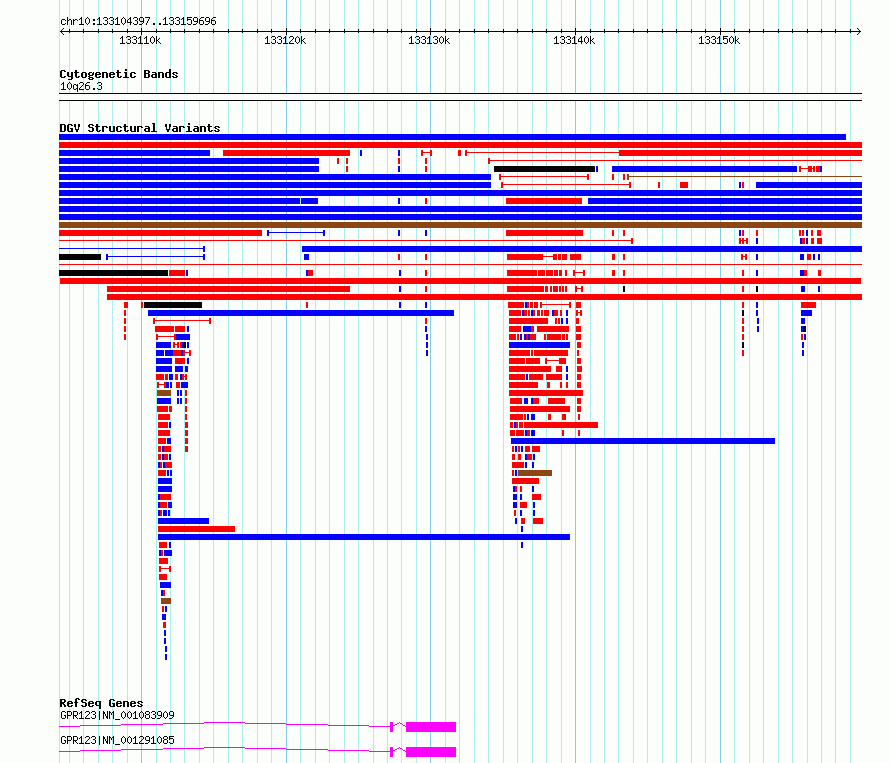Click the magenta exon block of NM_001291085
890x763 pixels.
pos(431,752)
